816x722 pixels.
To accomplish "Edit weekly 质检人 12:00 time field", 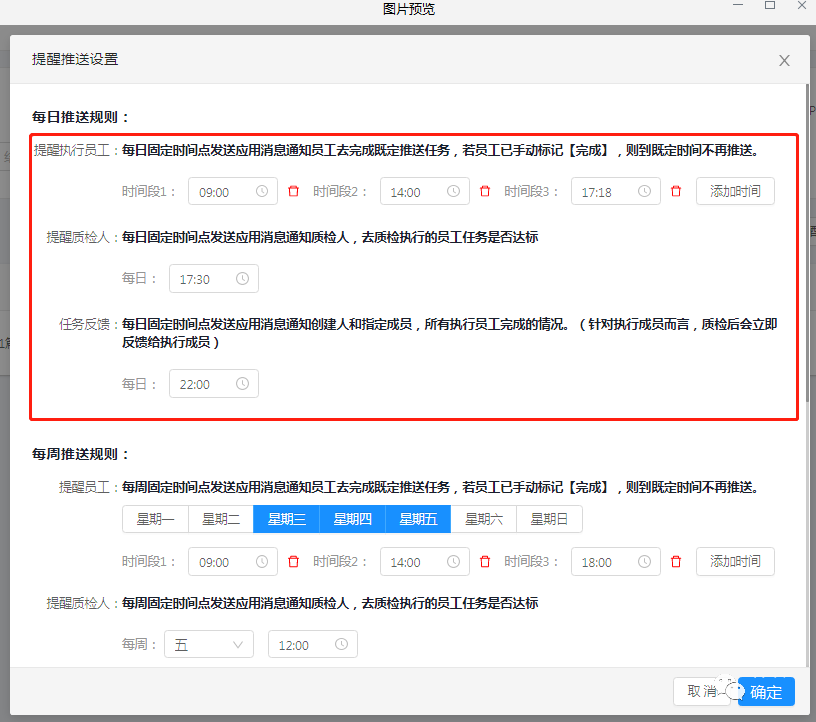I will point(313,644).
